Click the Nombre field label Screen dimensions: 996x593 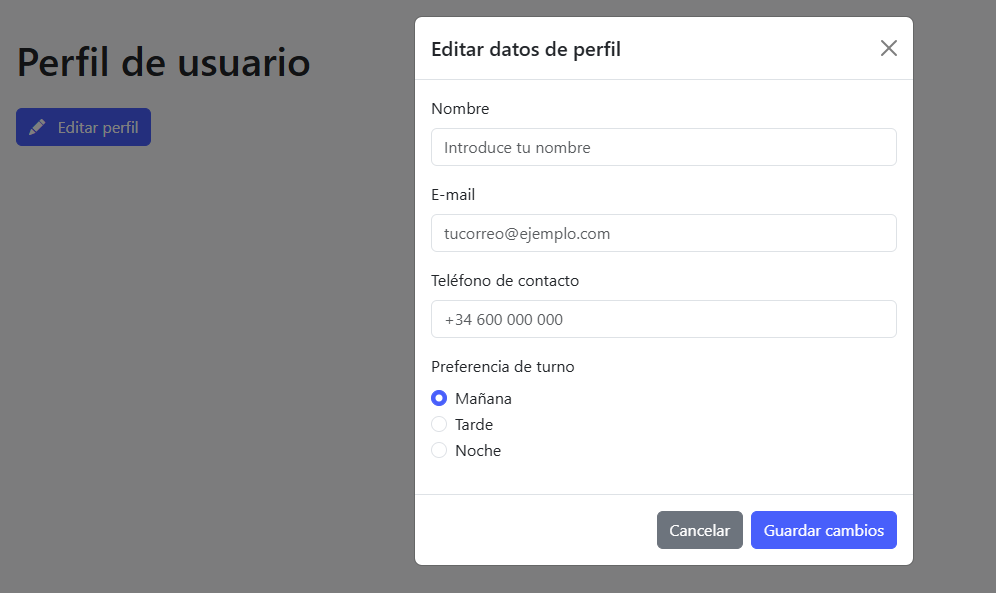tap(460, 108)
